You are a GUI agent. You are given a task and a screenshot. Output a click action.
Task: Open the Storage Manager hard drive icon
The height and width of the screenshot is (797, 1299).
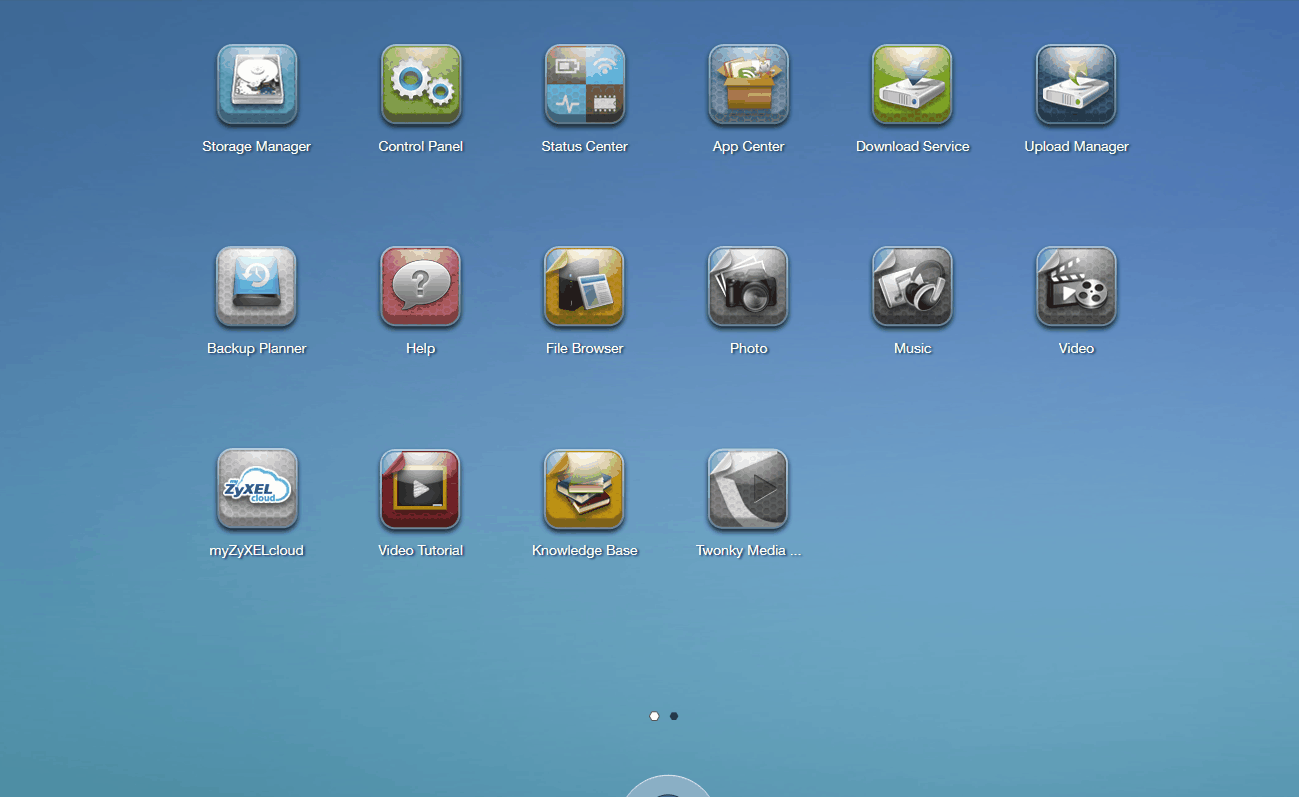click(x=257, y=84)
